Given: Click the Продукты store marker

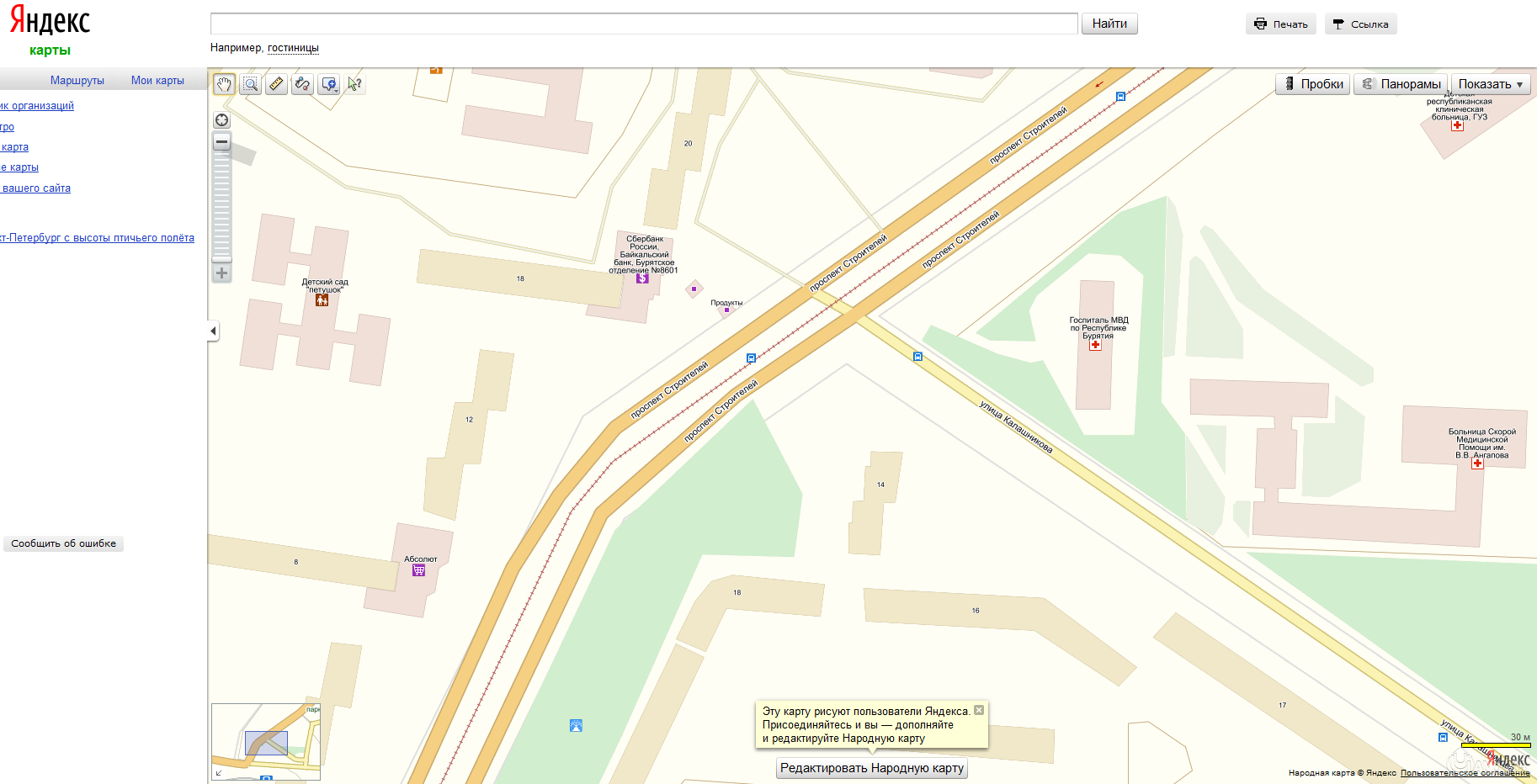Looking at the screenshot, I should point(726,310).
